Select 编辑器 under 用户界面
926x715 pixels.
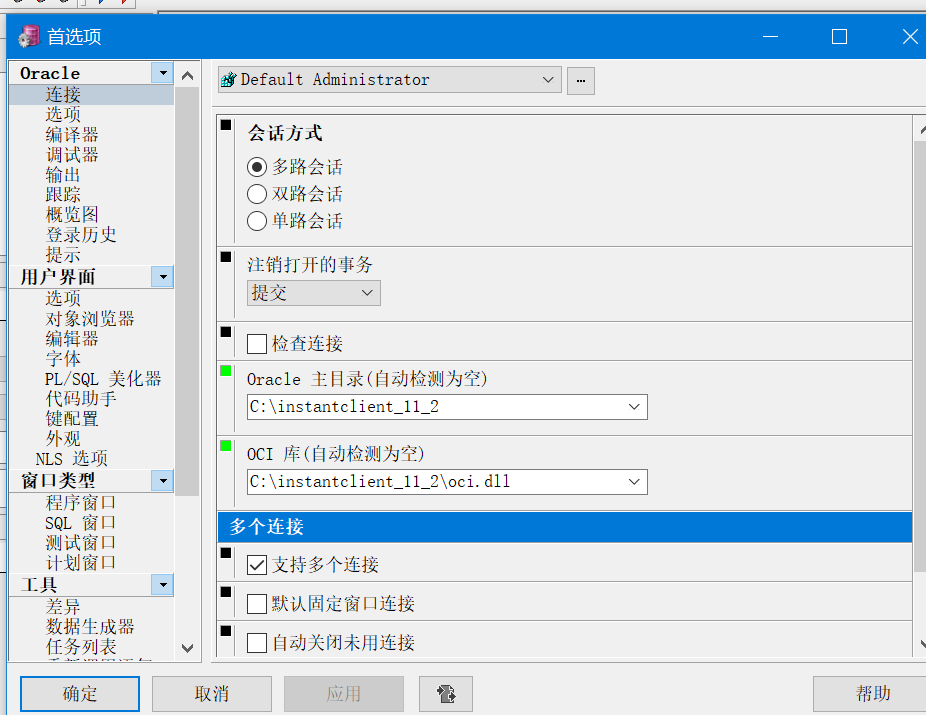pos(72,338)
